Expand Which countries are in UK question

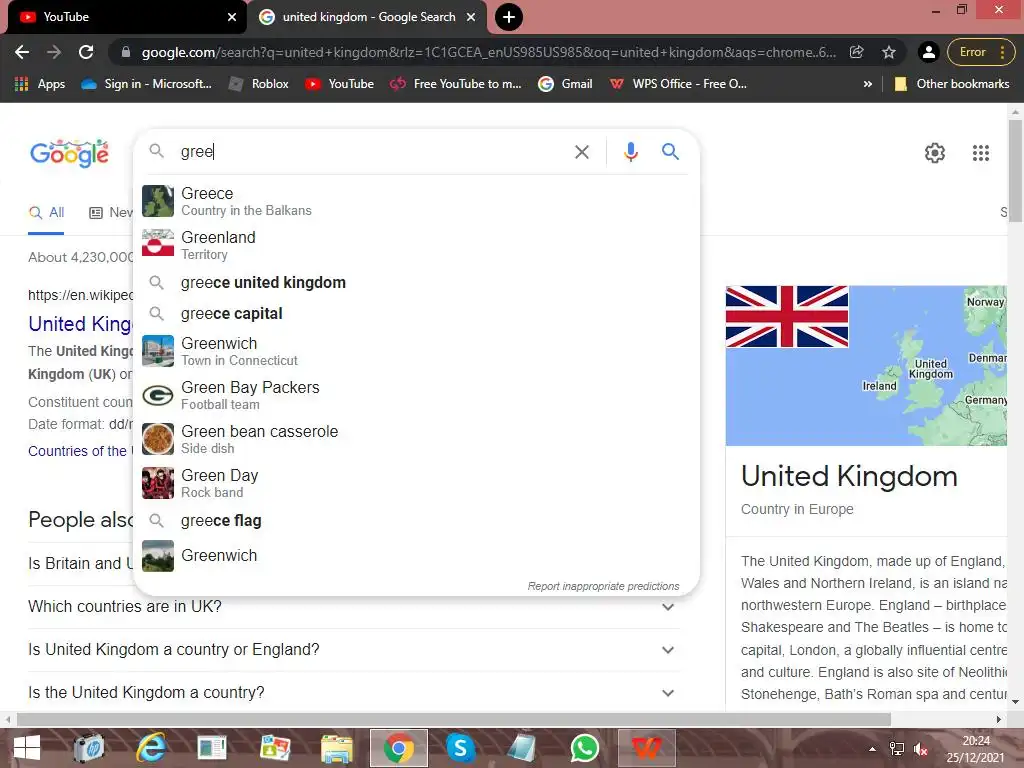[353, 607]
